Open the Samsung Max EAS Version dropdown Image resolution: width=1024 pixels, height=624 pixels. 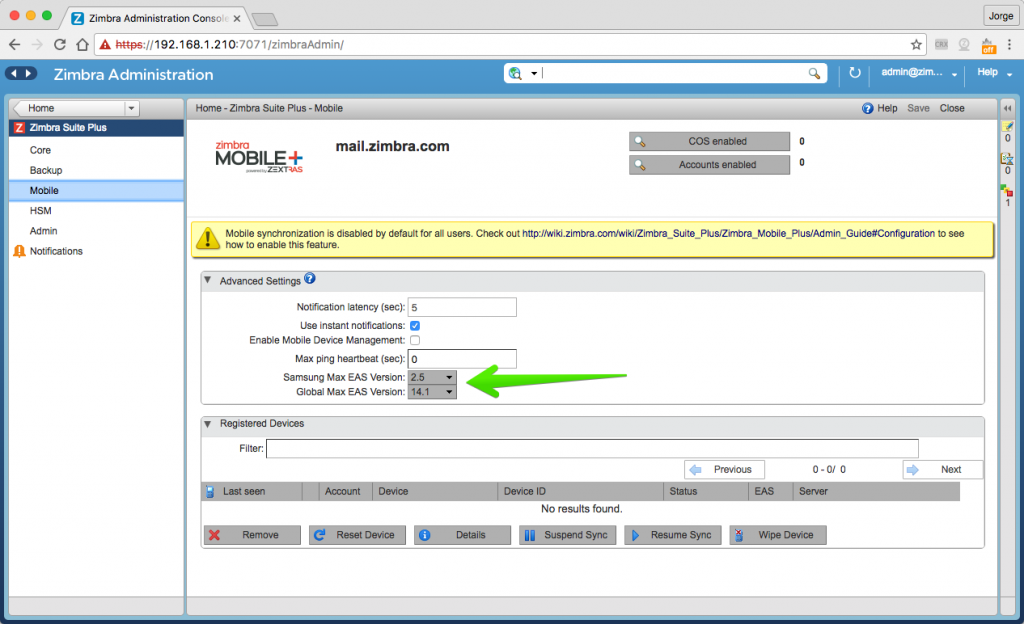(x=432, y=377)
